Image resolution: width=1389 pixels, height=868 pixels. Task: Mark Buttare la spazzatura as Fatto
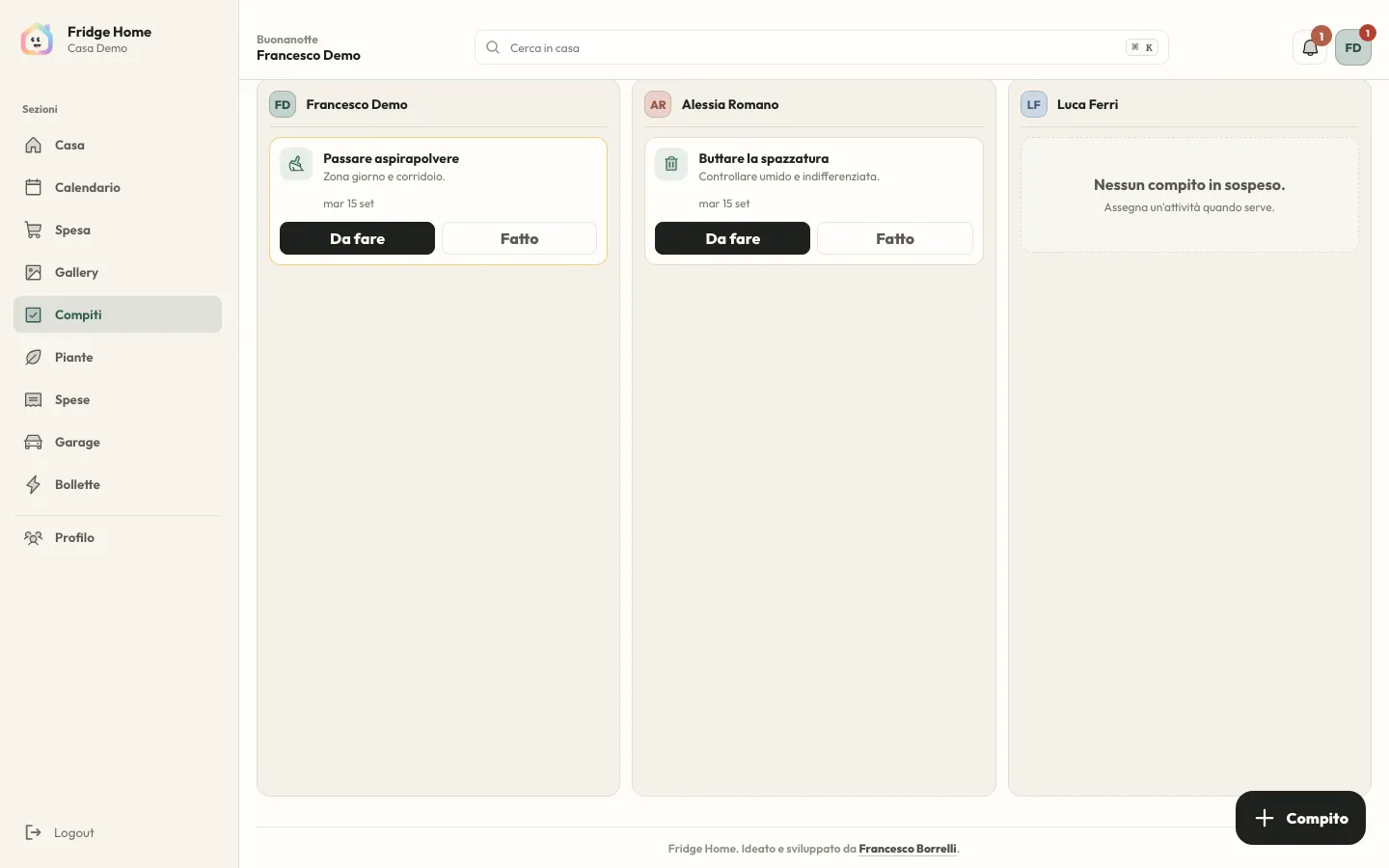895,238
